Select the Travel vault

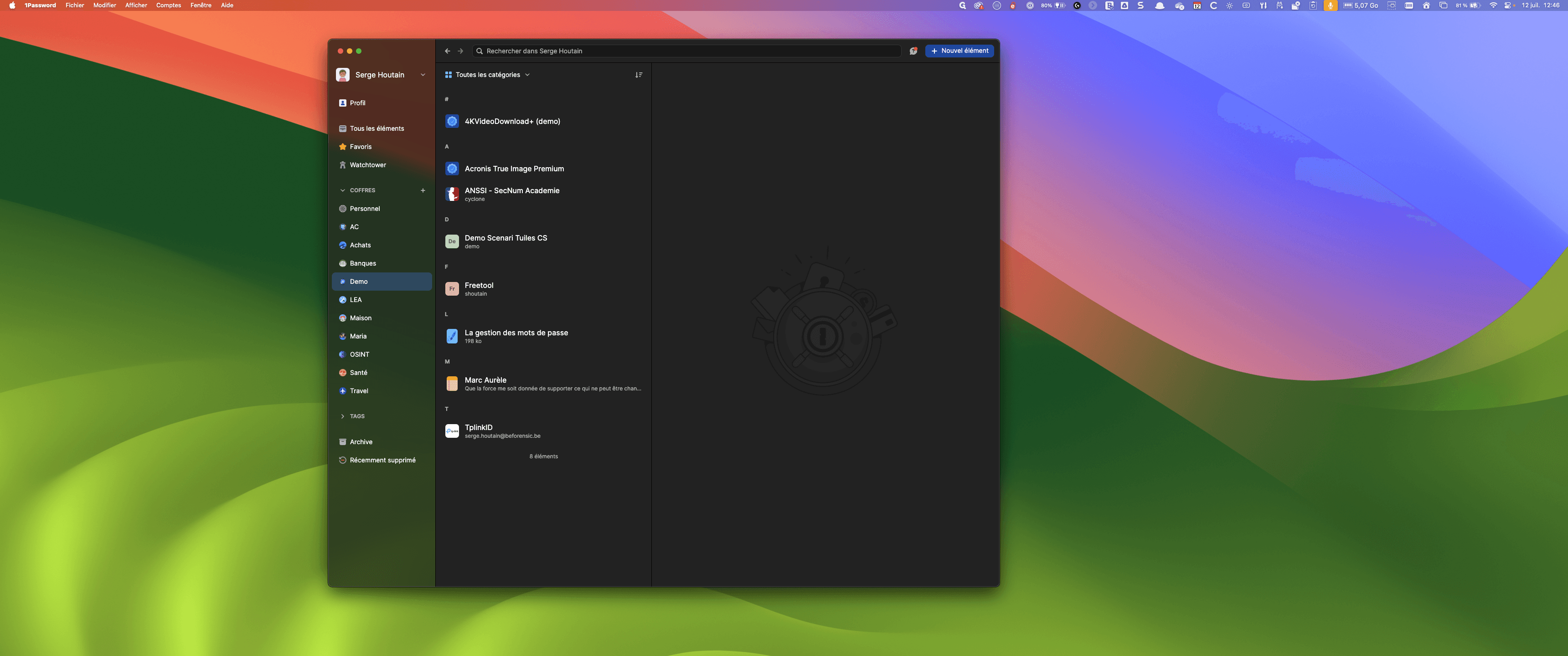click(382, 391)
